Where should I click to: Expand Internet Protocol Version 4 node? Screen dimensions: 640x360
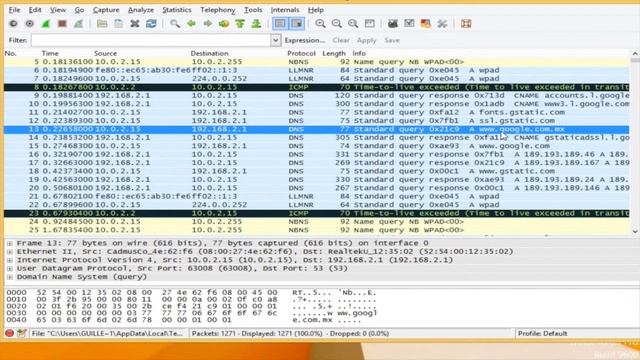click(10, 260)
